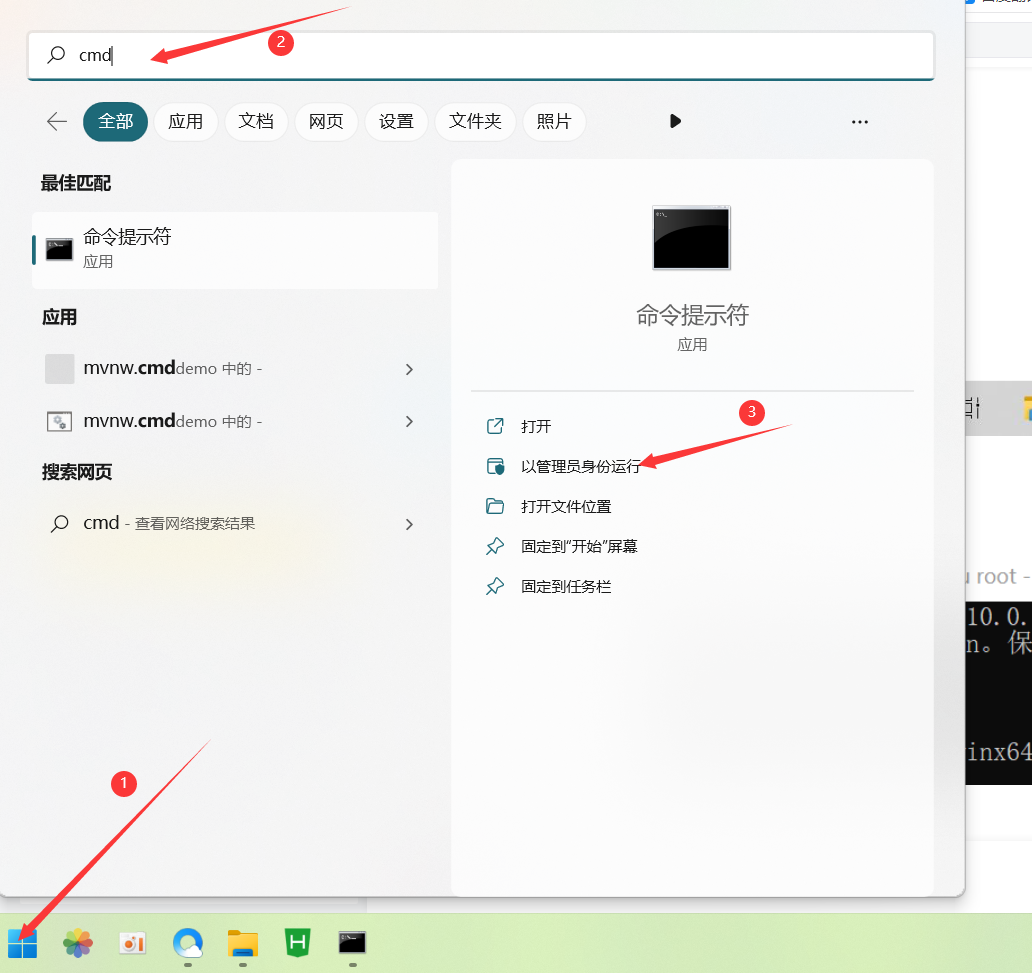
Task: Expand the cmd web search result chevron
Action: click(x=409, y=524)
